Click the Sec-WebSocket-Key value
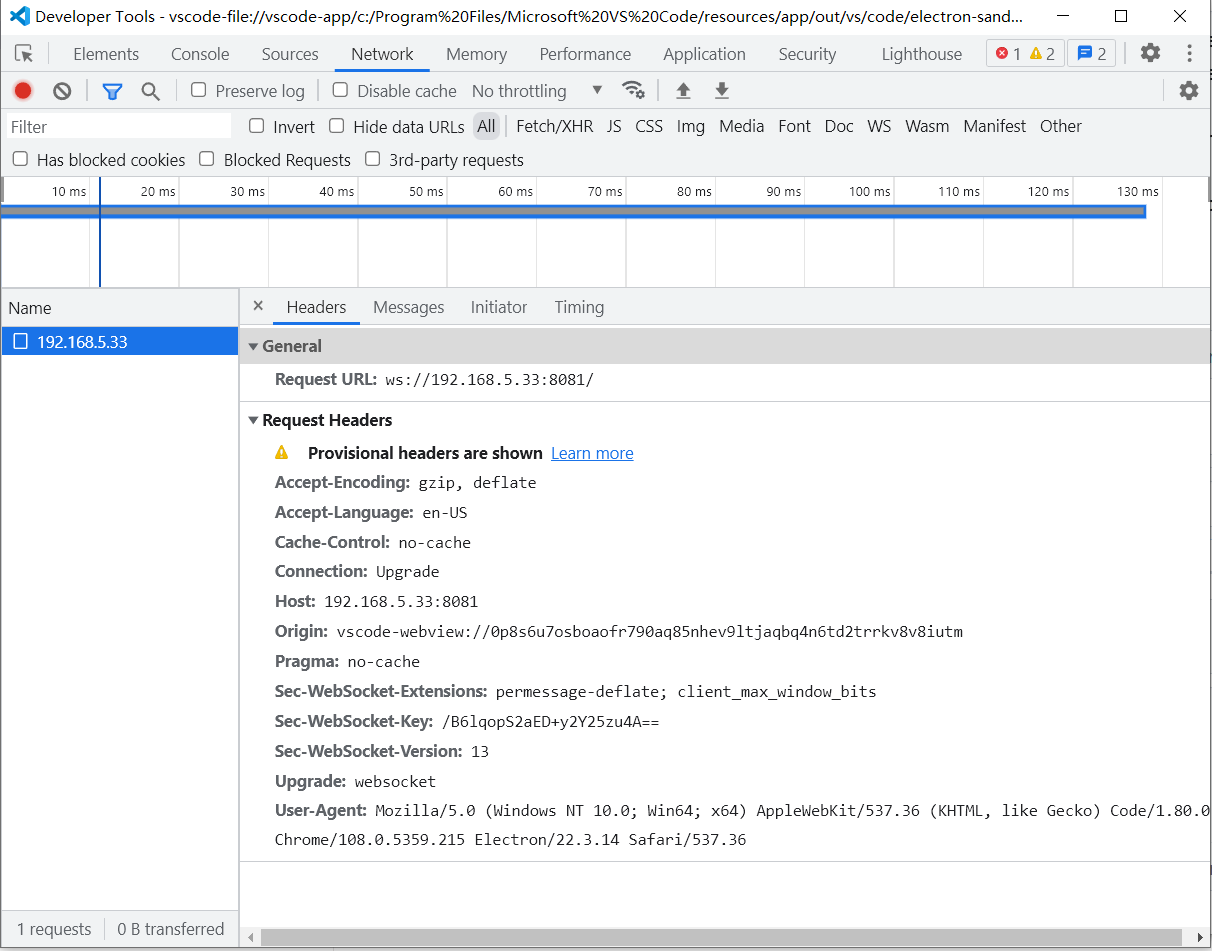This screenshot has height=951, width=1212. [x=550, y=722]
